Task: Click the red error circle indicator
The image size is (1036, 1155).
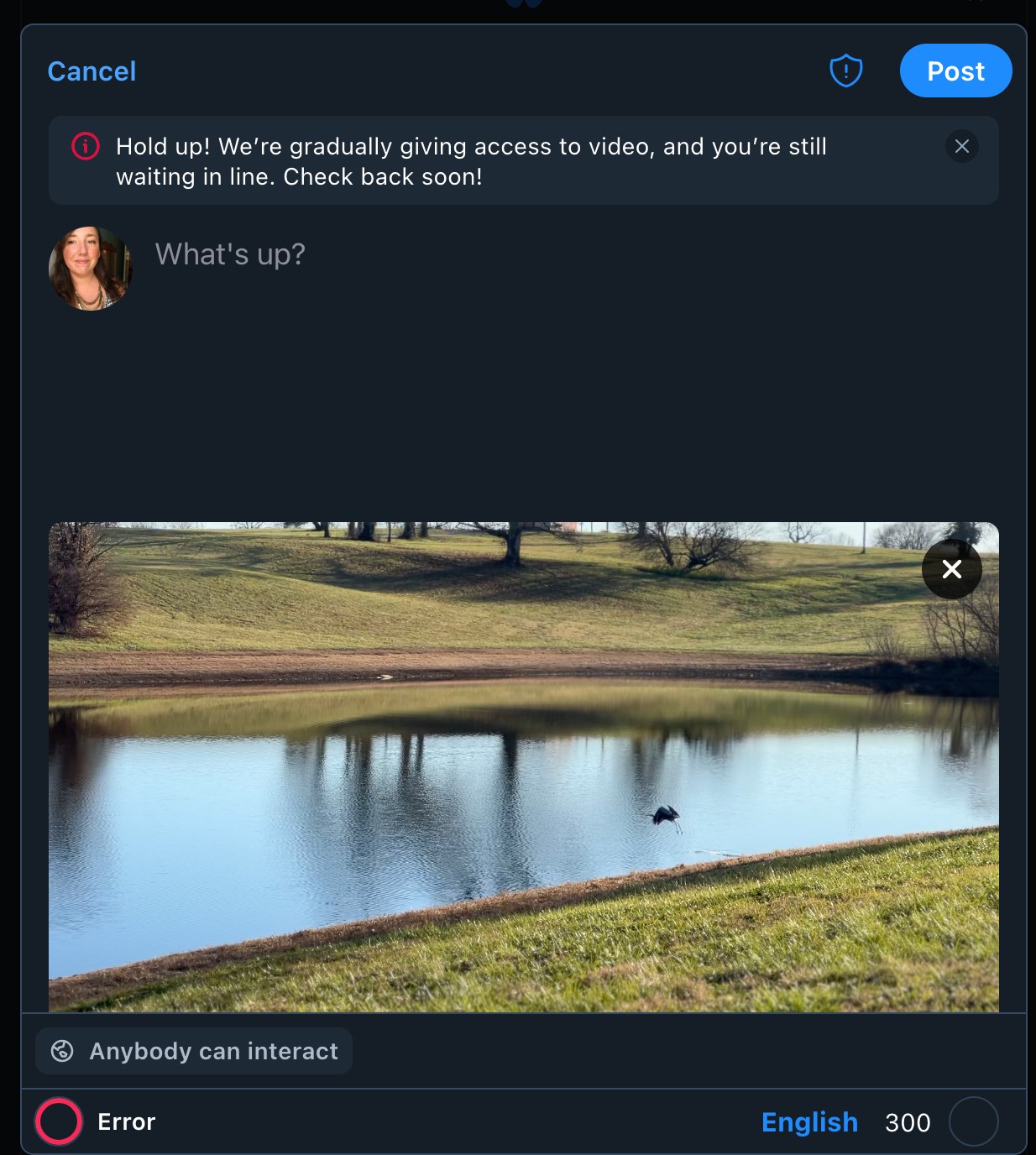Action: pyautogui.click(x=59, y=1121)
